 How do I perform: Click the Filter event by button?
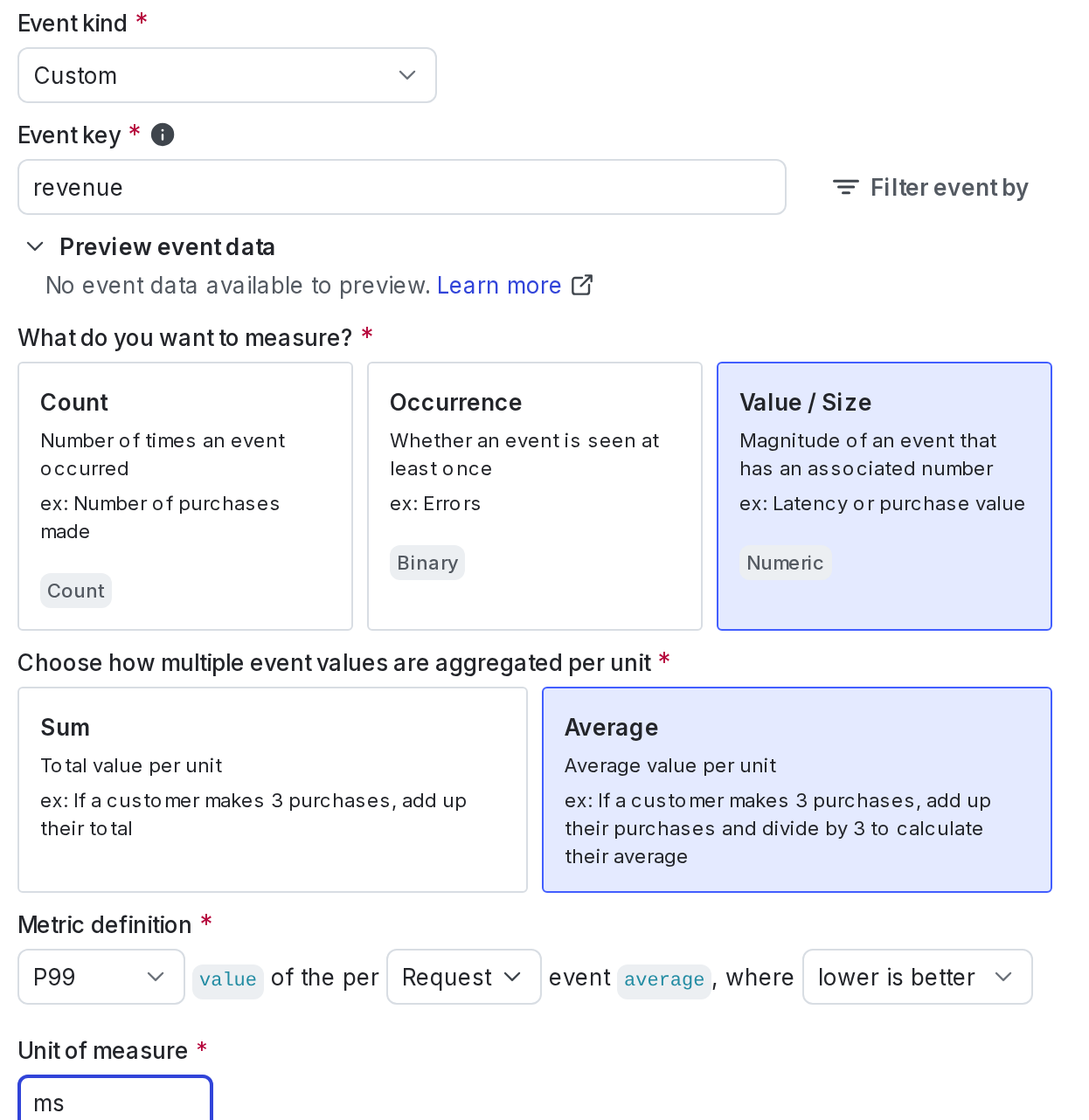pos(931,187)
